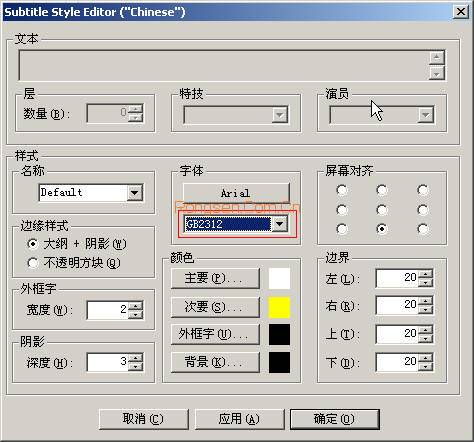Image resolution: width=474 pixels, height=442 pixels.
Task: Click the 取消(C) cancel button
Action: click(144, 419)
